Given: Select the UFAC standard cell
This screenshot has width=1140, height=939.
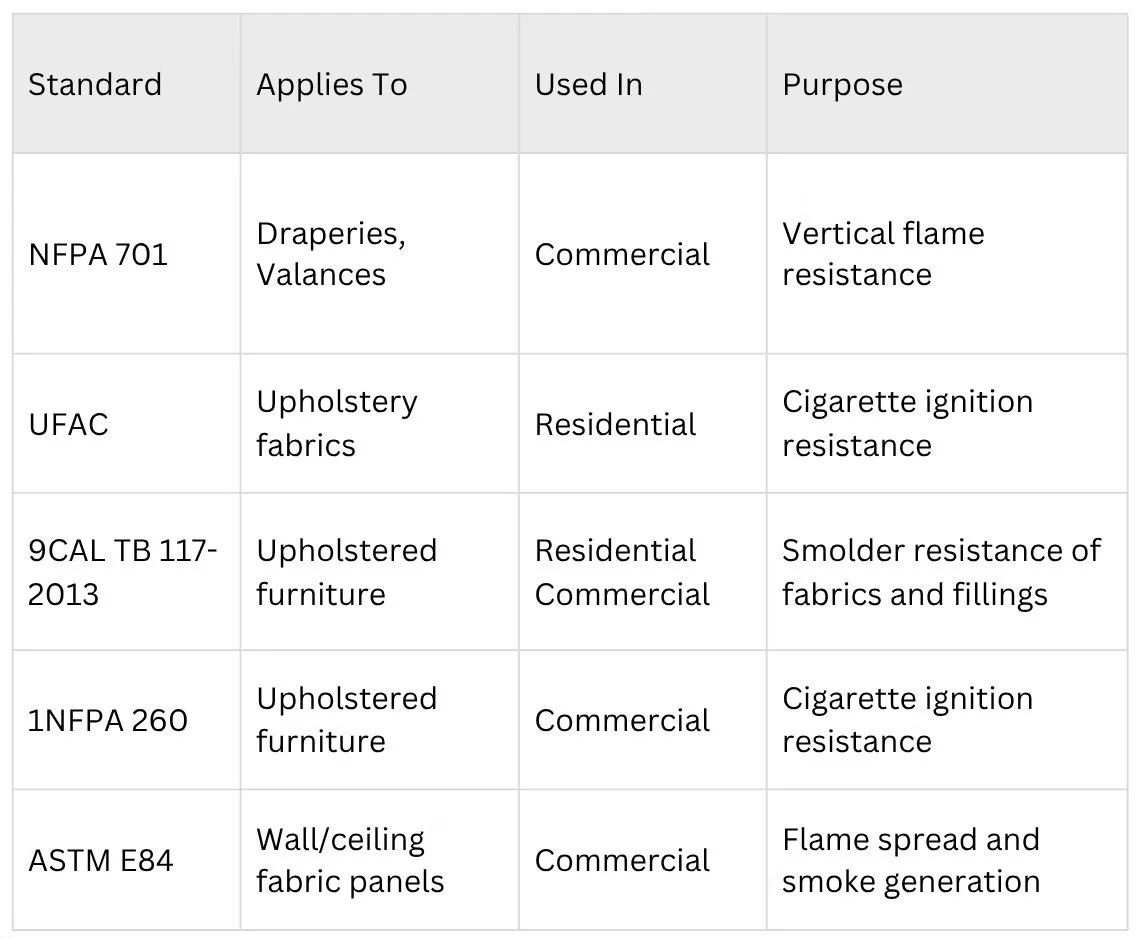Looking at the screenshot, I should [x=127, y=424].
